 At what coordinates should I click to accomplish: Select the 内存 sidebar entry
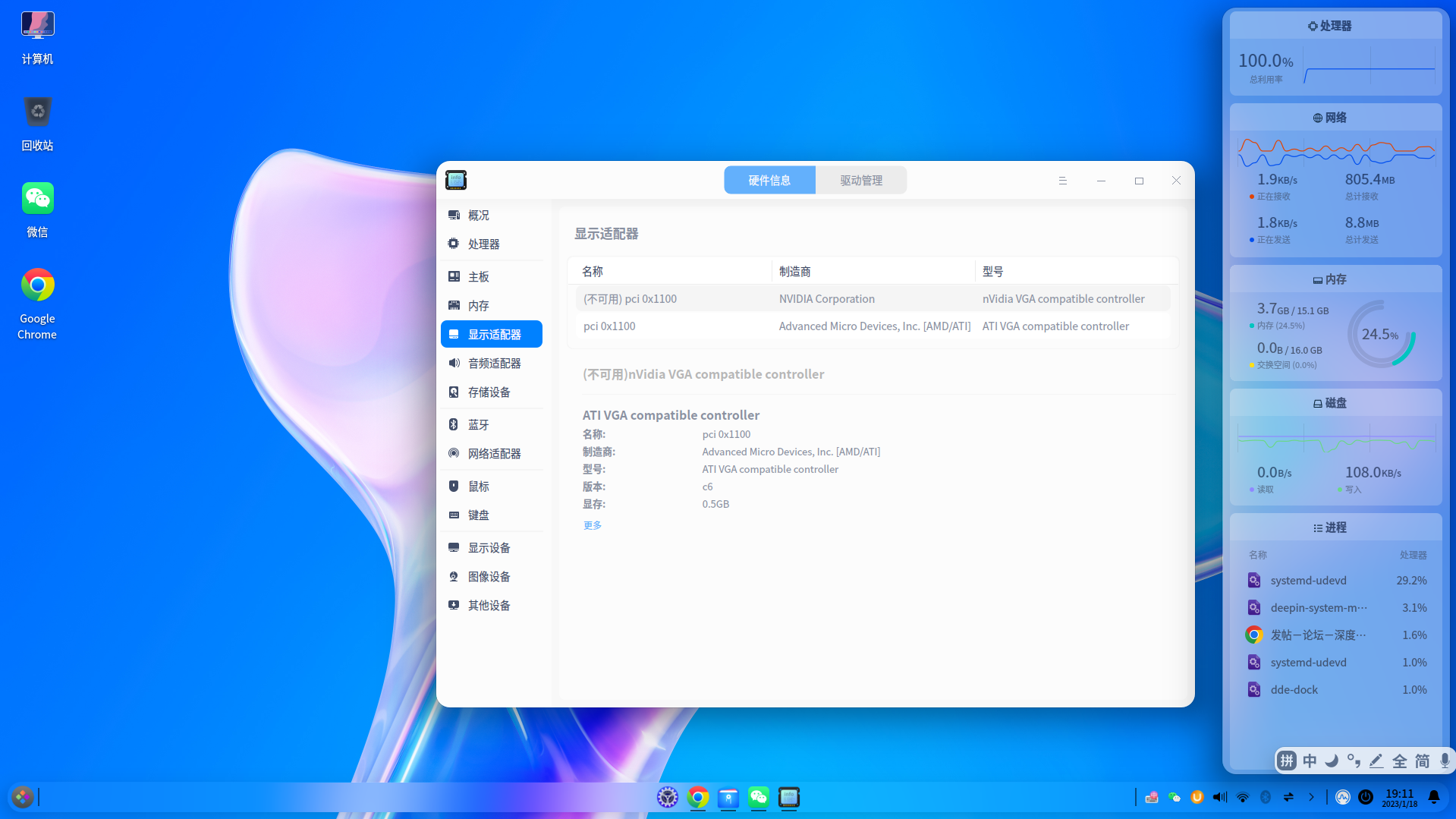(x=492, y=305)
